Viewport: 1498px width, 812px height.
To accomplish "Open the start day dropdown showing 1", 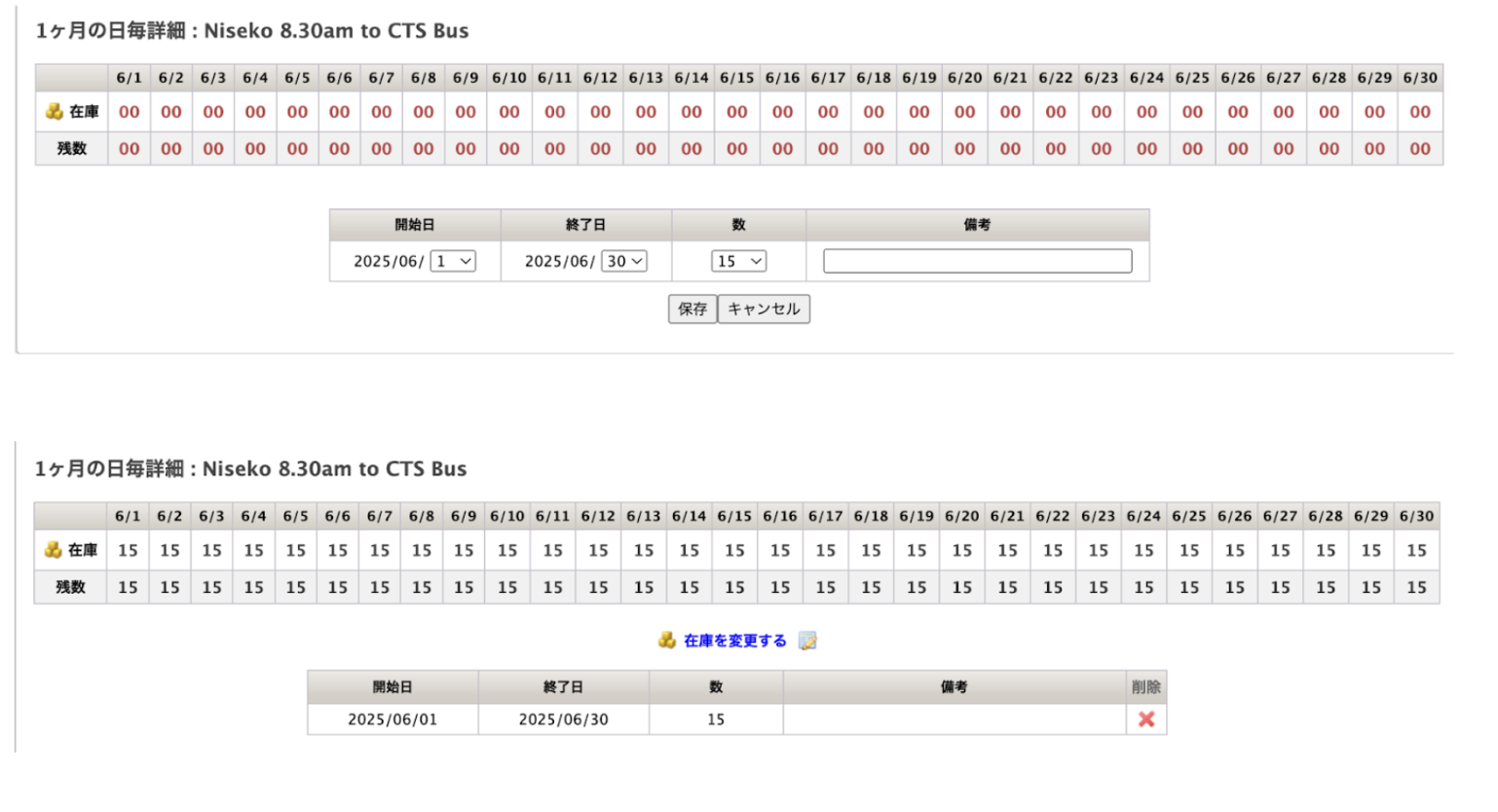I will coord(453,261).
